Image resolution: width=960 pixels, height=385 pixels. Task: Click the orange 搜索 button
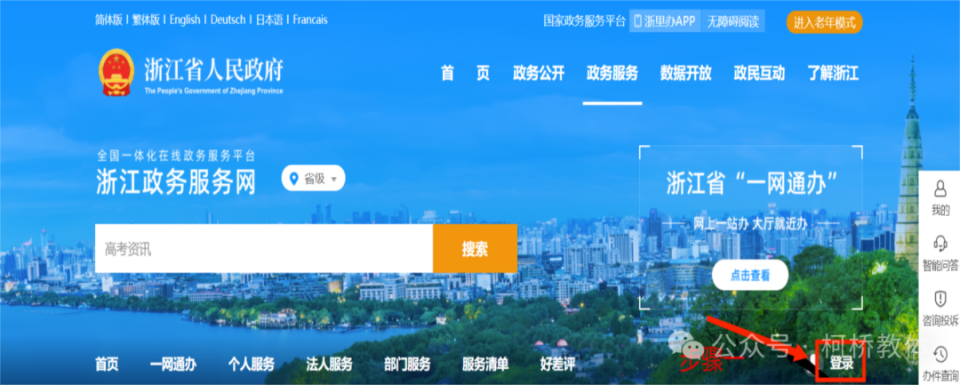pos(475,249)
